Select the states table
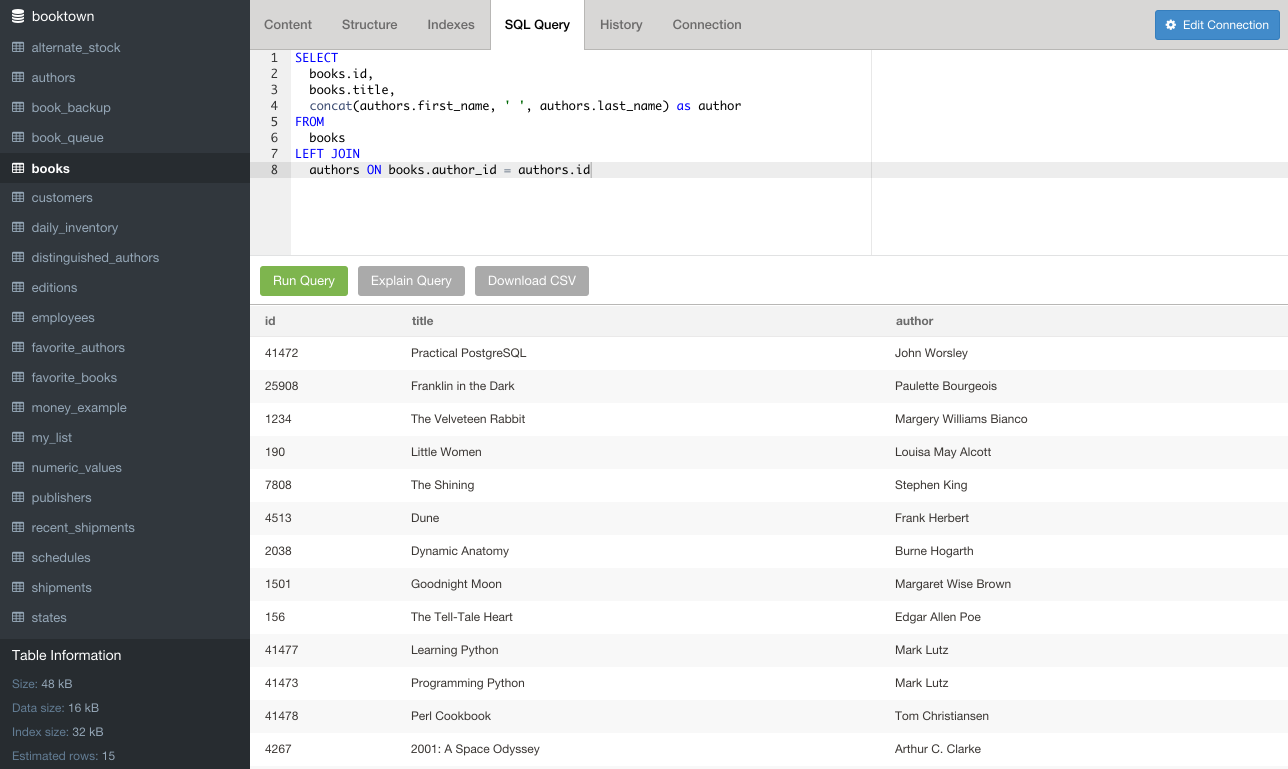Image resolution: width=1288 pixels, height=769 pixels. pyautogui.click(x=49, y=618)
